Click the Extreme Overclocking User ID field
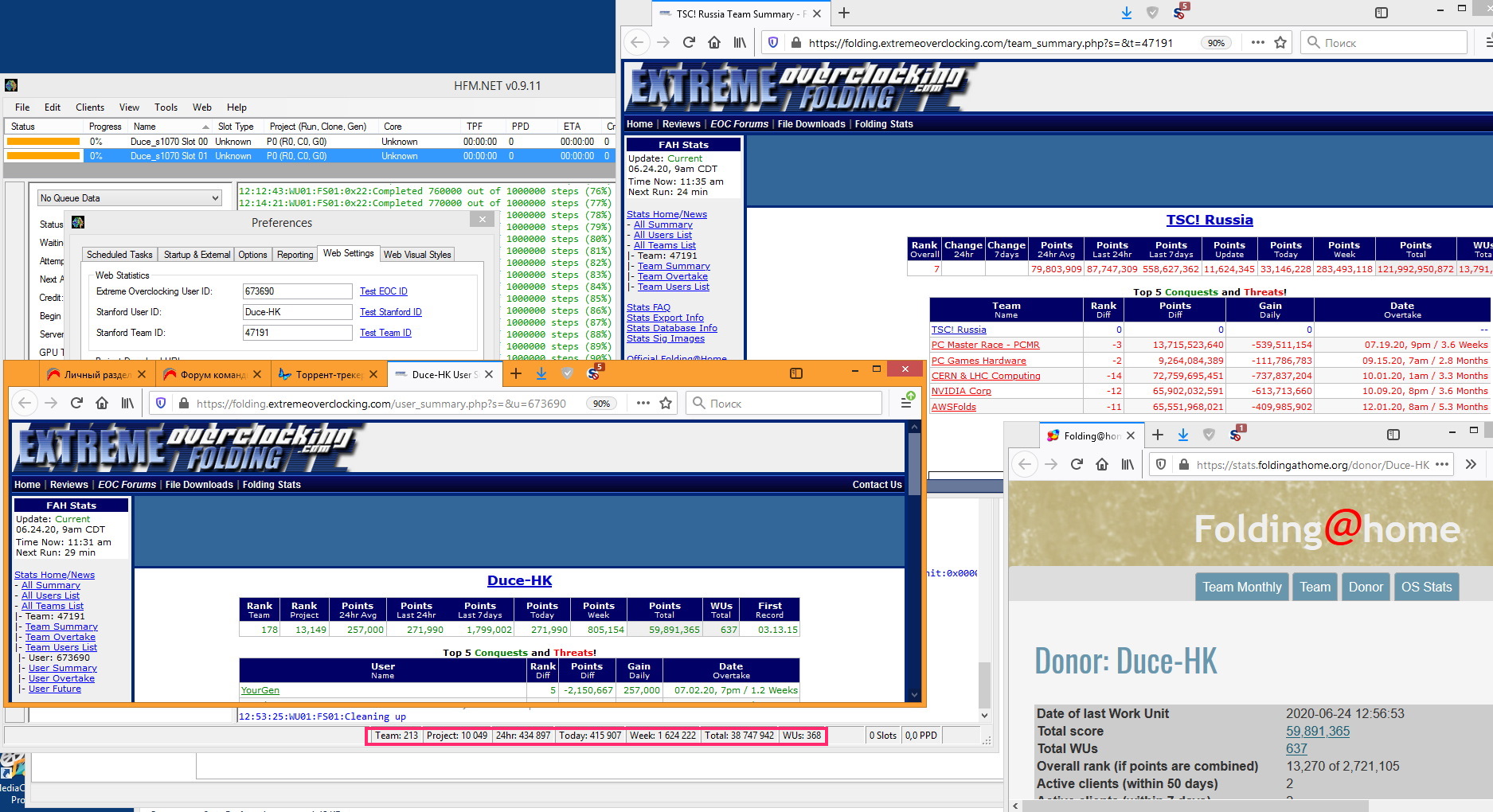 pos(297,291)
